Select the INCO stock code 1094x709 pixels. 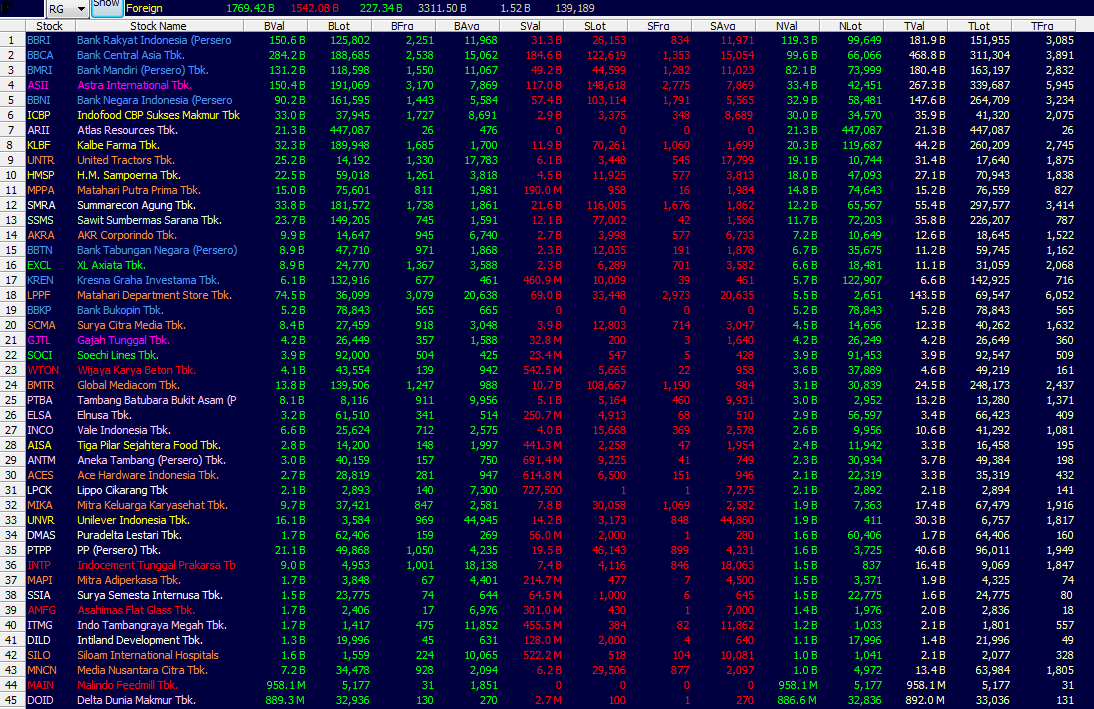(x=40, y=431)
